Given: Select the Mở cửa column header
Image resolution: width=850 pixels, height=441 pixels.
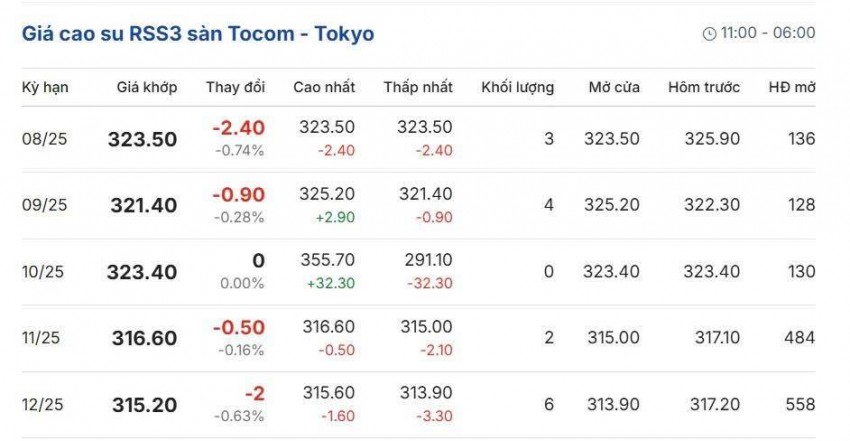Looking at the screenshot, I should pos(614,87).
